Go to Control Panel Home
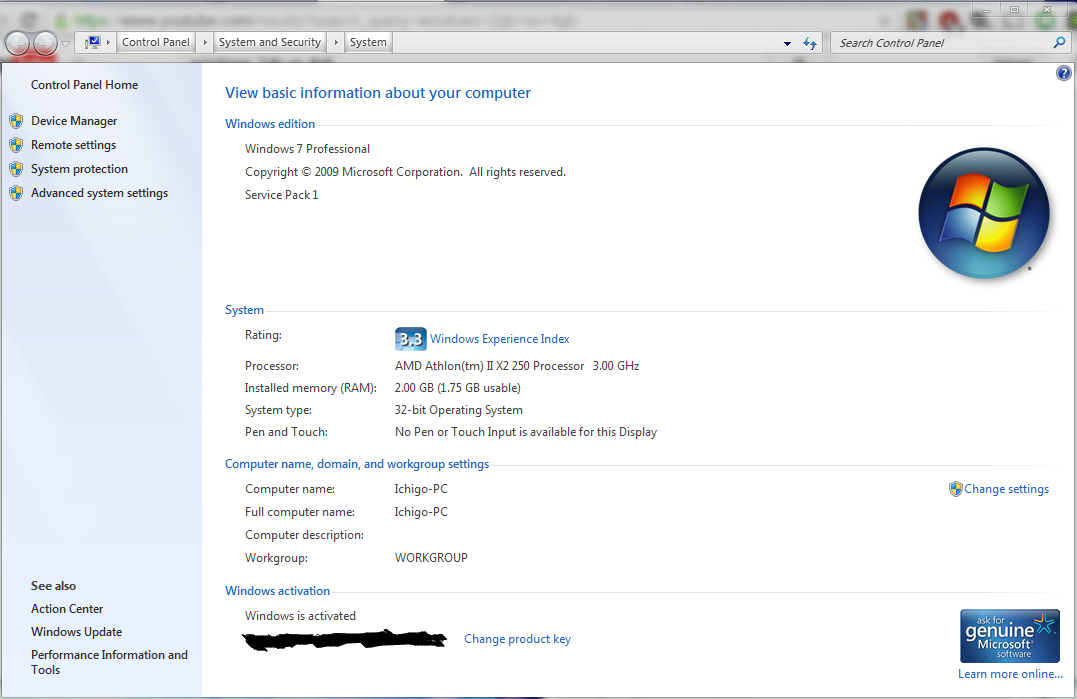Screen dimensions: 1077x699 pyautogui.click(x=84, y=84)
